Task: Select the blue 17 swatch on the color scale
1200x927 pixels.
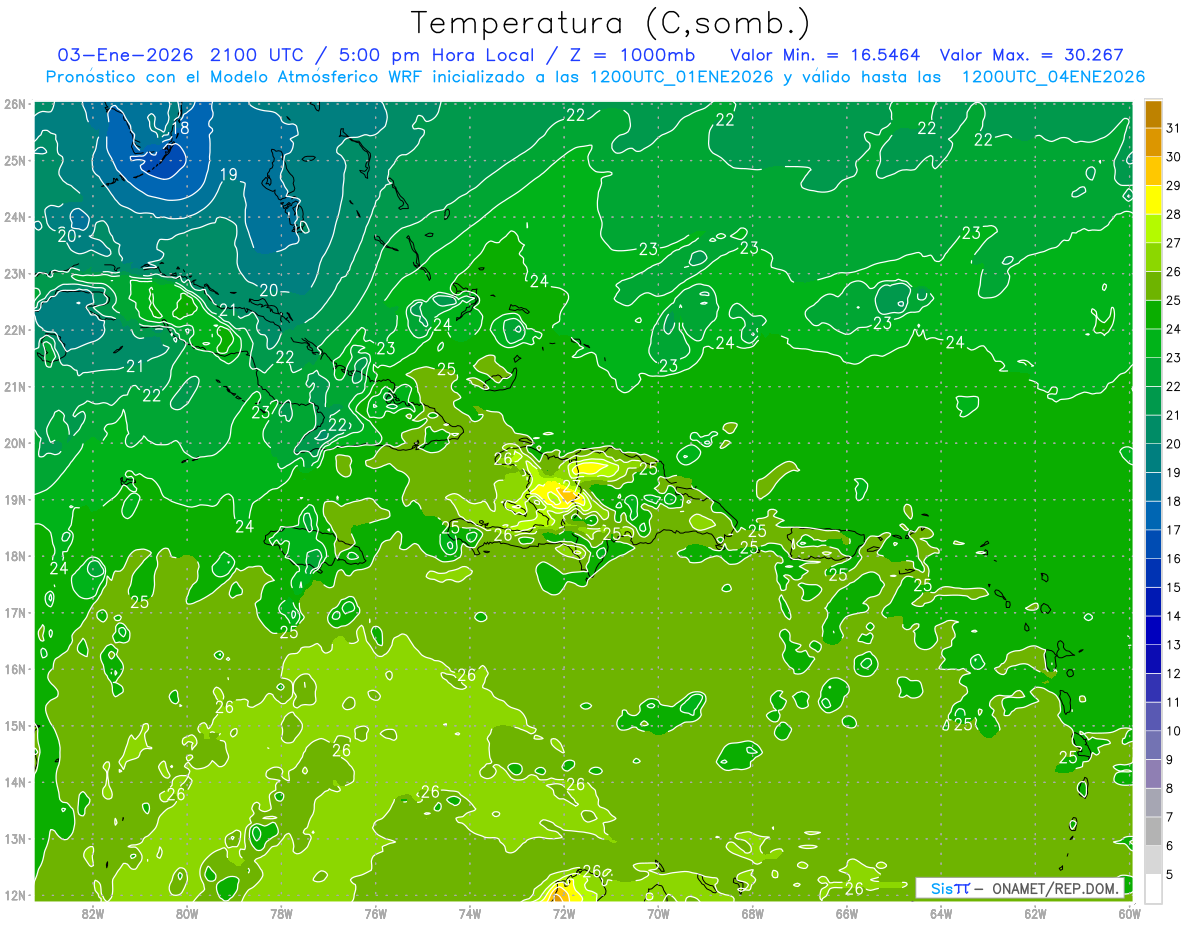Action: point(1153,515)
